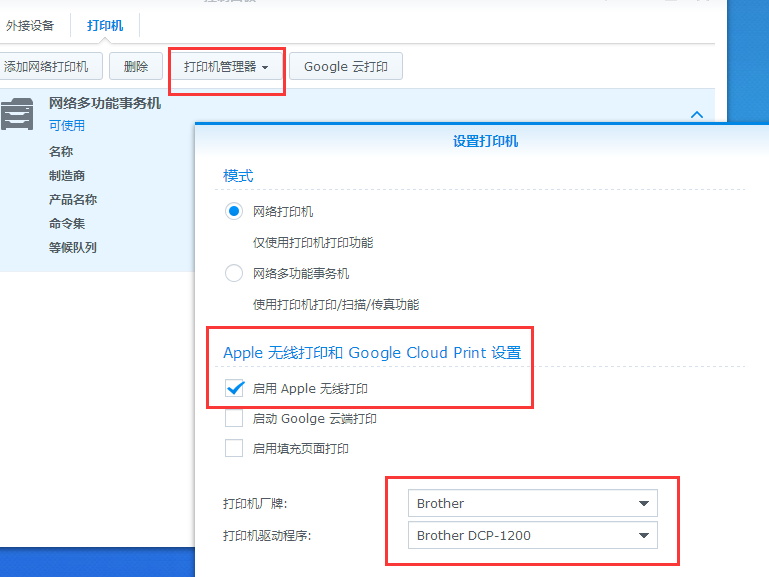Image resolution: width=769 pixels, height=577 pixels.
Task: Open the 打印机厂牌 Brother dropdown
Action: [x=532, y=503]
